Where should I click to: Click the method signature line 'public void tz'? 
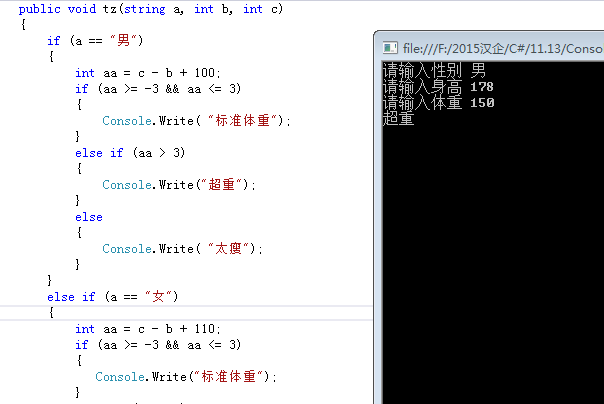pos(151,9)
